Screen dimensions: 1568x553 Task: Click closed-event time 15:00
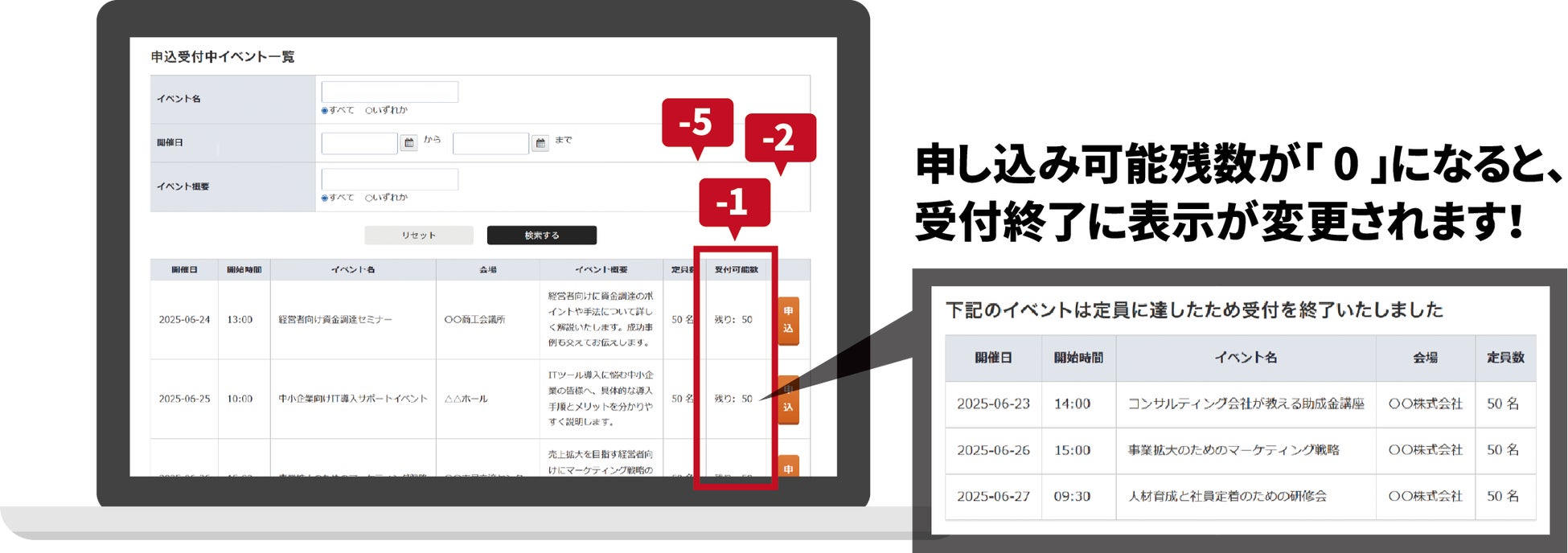1072,450
